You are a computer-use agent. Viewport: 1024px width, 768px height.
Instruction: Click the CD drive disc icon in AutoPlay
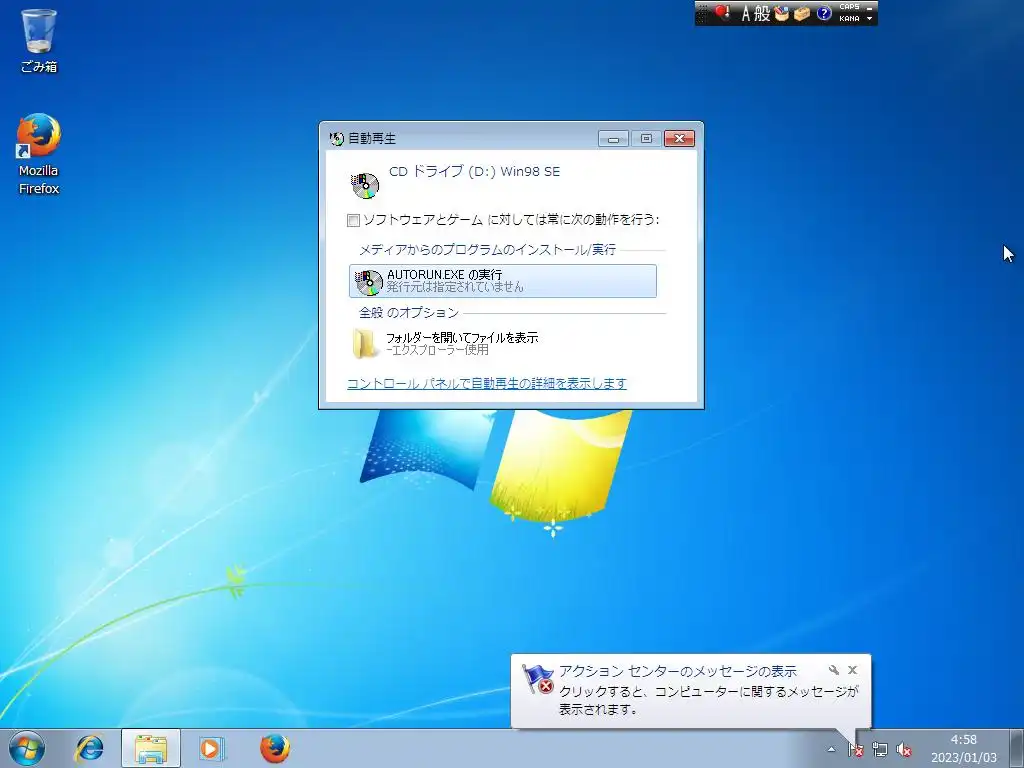pyautogui.click(x=364, y=185)
